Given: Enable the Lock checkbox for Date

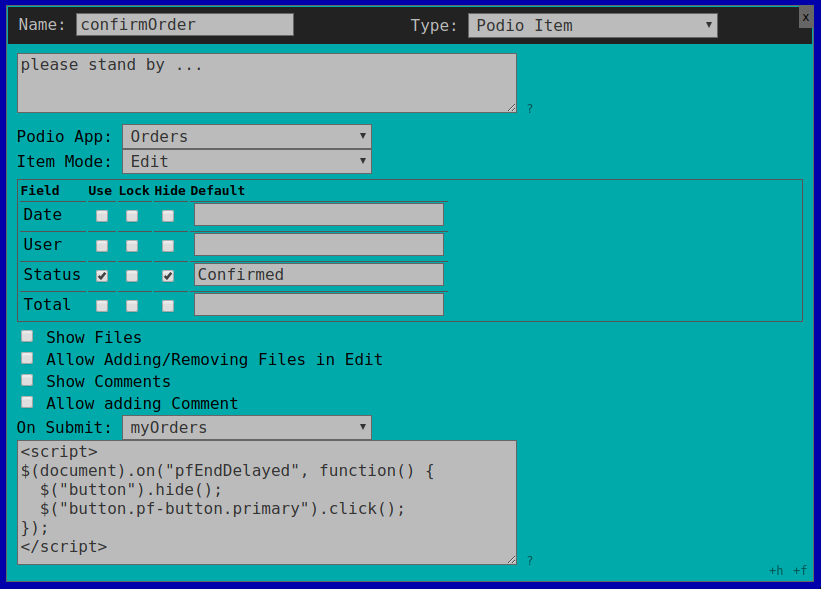Looking at the screenshot, I should 132,216.
